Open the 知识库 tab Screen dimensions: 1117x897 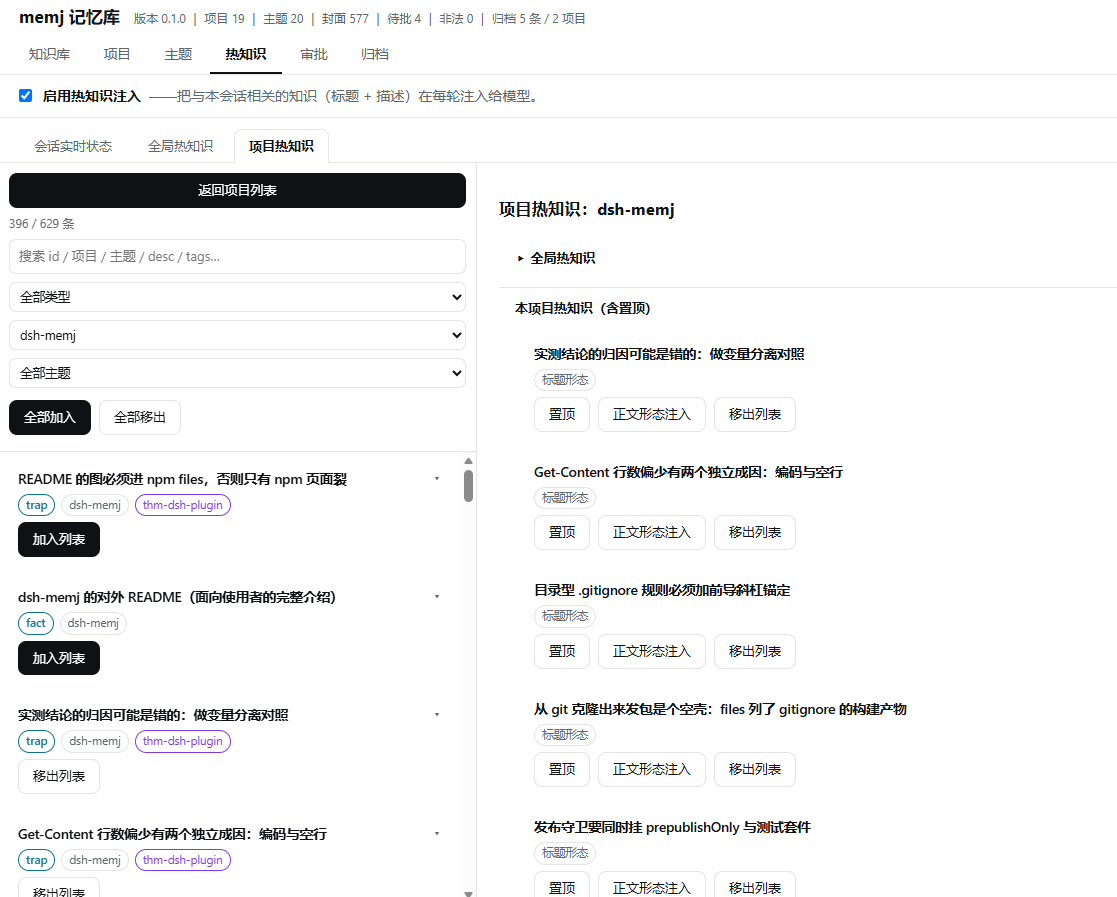[x=49, y=54]
